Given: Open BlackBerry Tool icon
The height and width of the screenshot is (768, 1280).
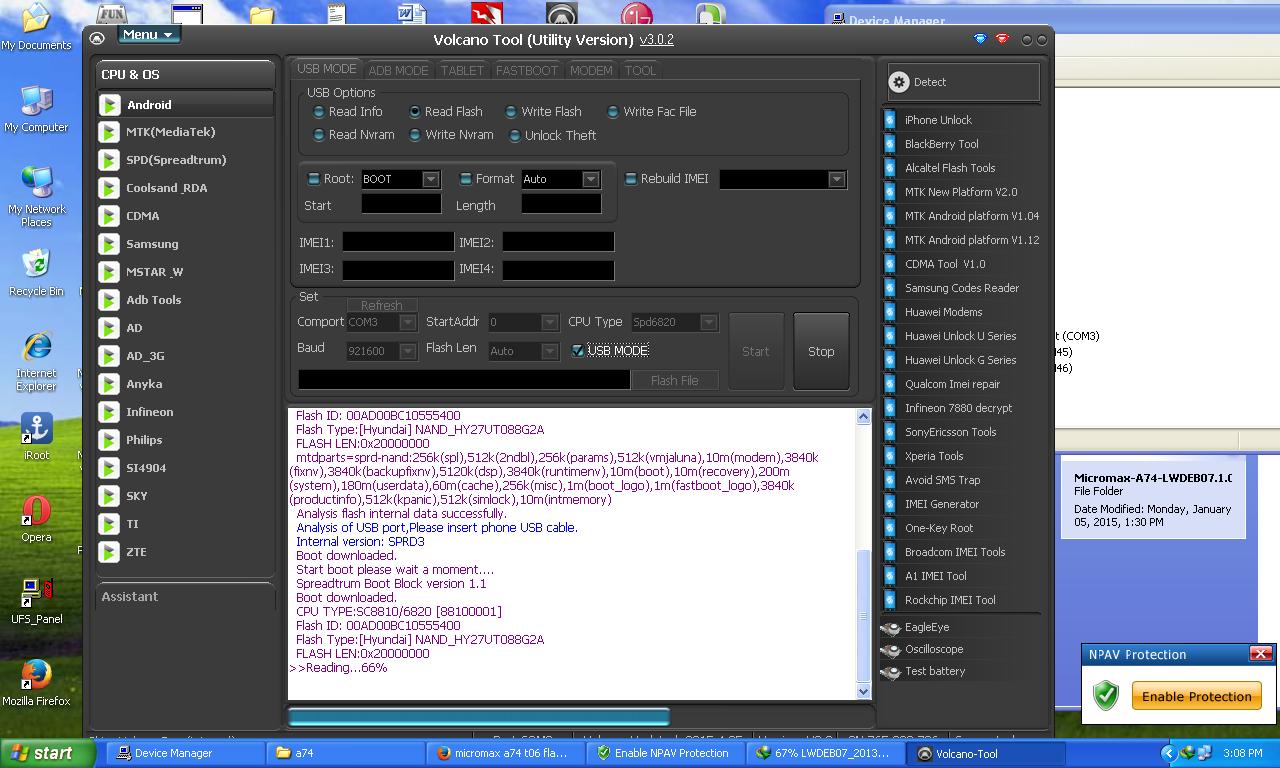Looking at the screenshot, I should tap(890, 144).
